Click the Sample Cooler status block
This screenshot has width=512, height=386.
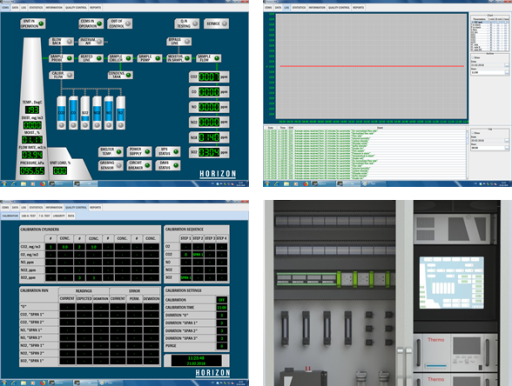coord(120,58)
